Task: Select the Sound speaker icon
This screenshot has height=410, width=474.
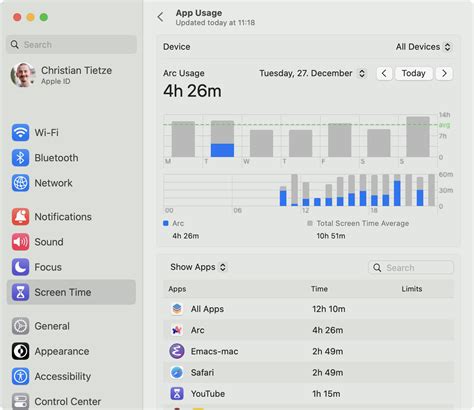Action: coord(20,242)
